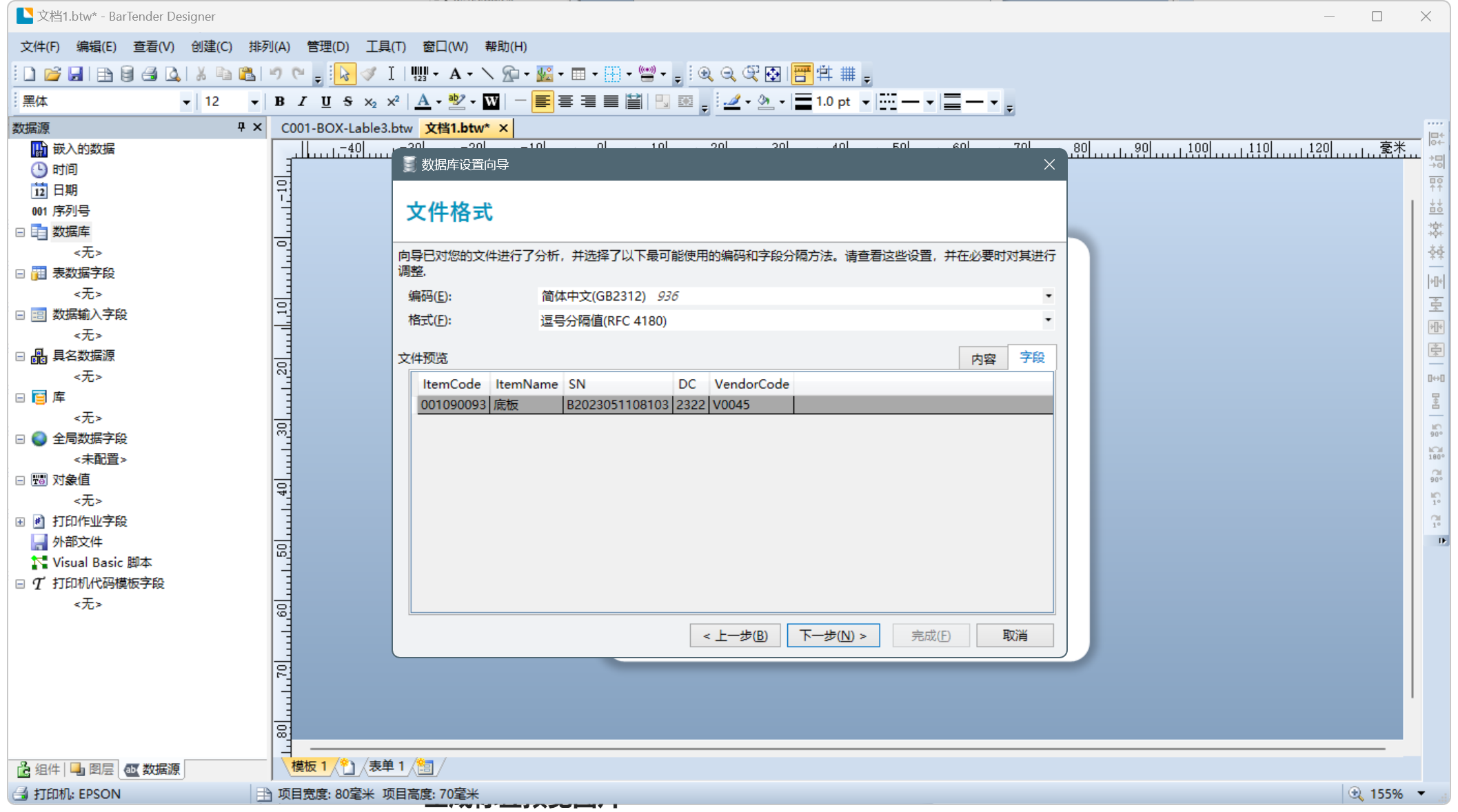Open the word processor text icon
The width and height of the screenshot is (1458, 812).
(491, 102)
